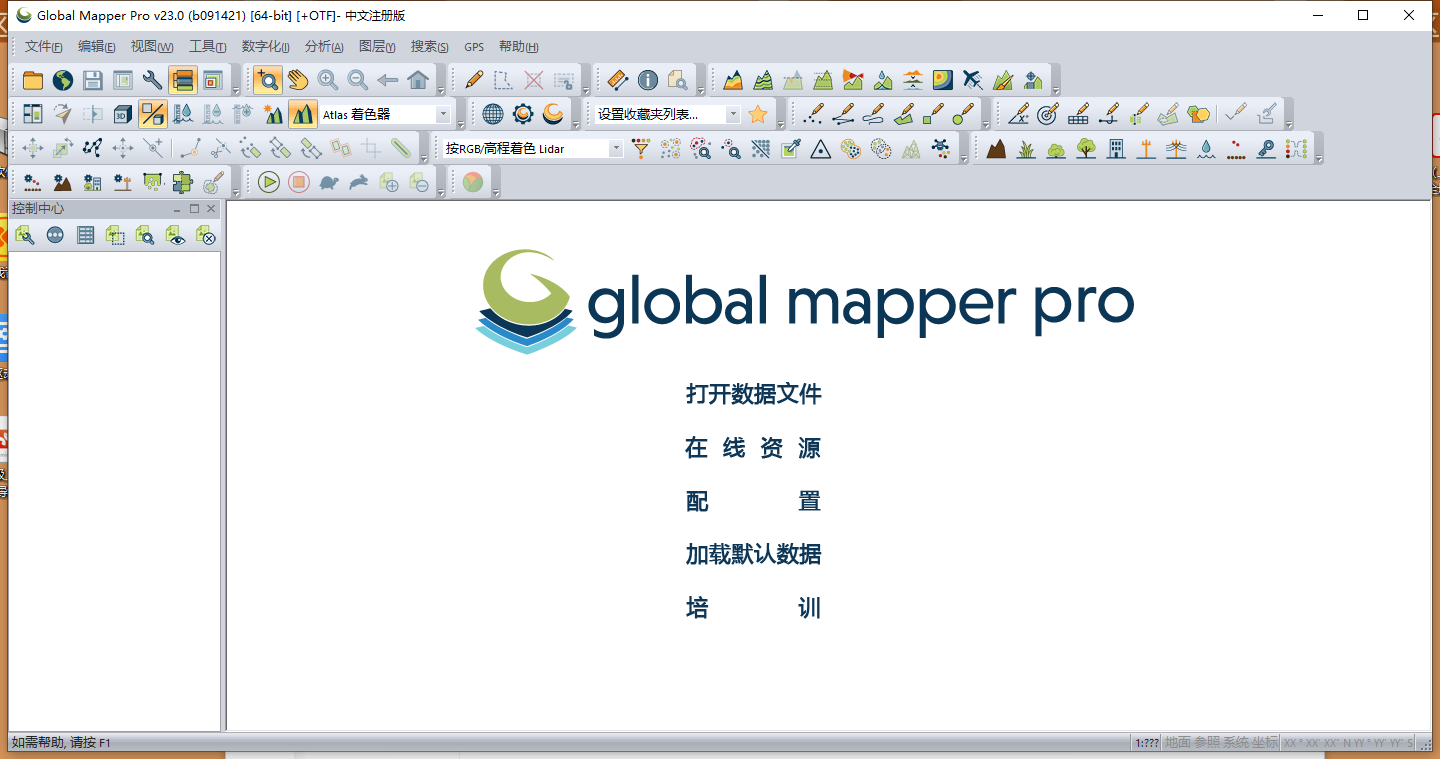1440x759 pixels.
Task: Click the target range ring digitizer icon
Action: [x=1048, y=114]
